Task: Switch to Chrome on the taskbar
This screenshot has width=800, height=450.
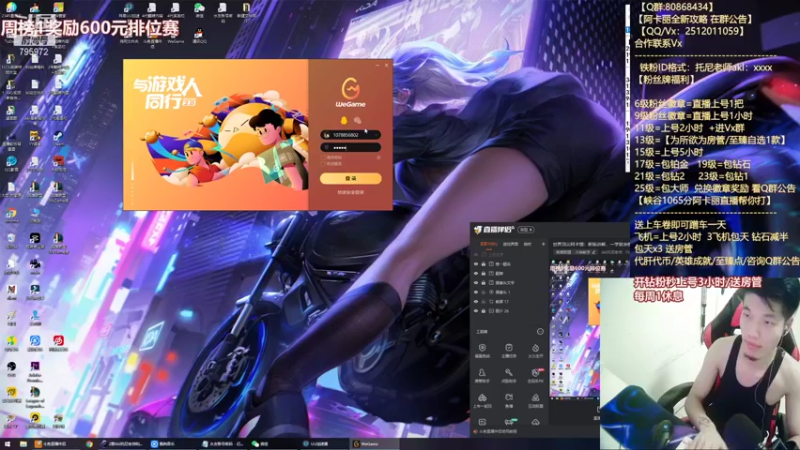Action: tap(89, 444)
